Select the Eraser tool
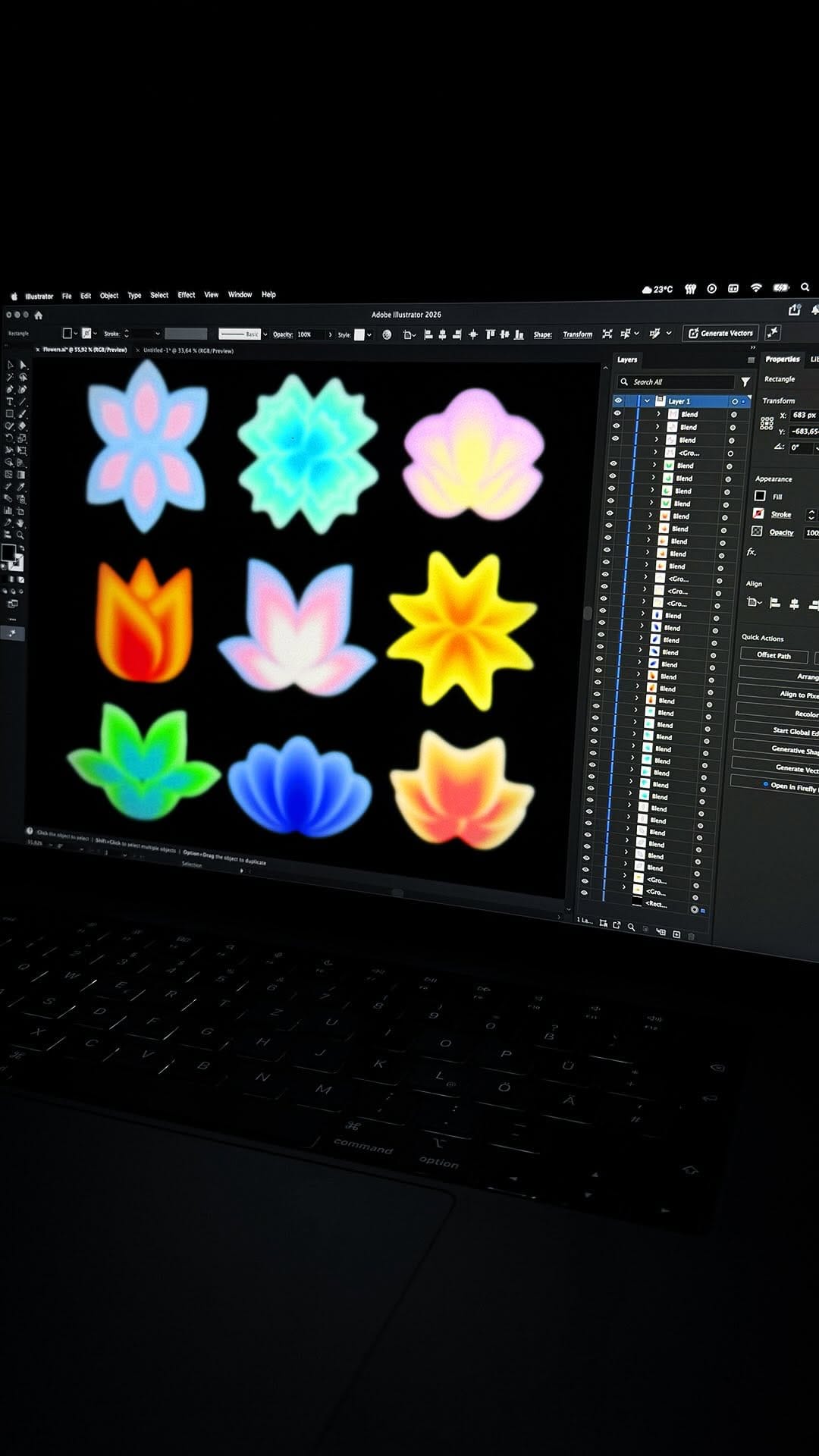 pos(22,426)
